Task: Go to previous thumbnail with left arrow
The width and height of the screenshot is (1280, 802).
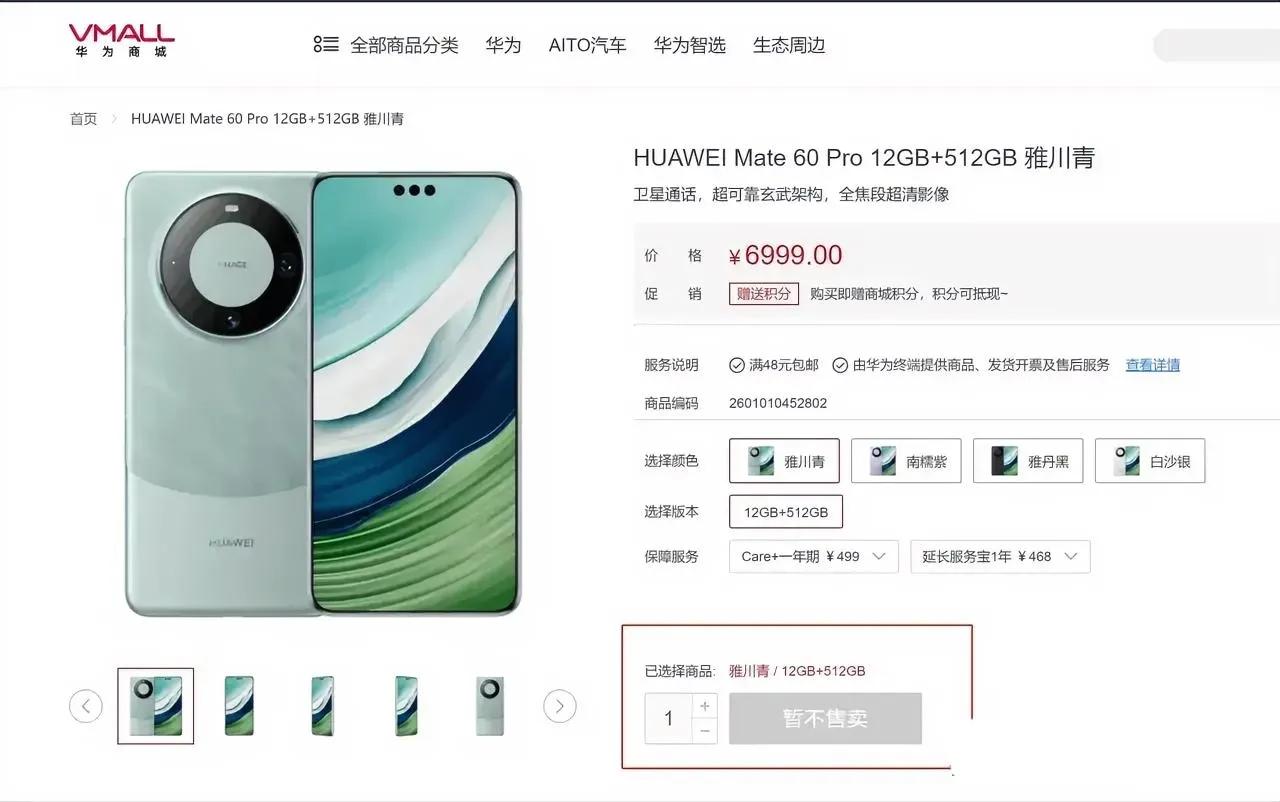Action: coord(86,706)
